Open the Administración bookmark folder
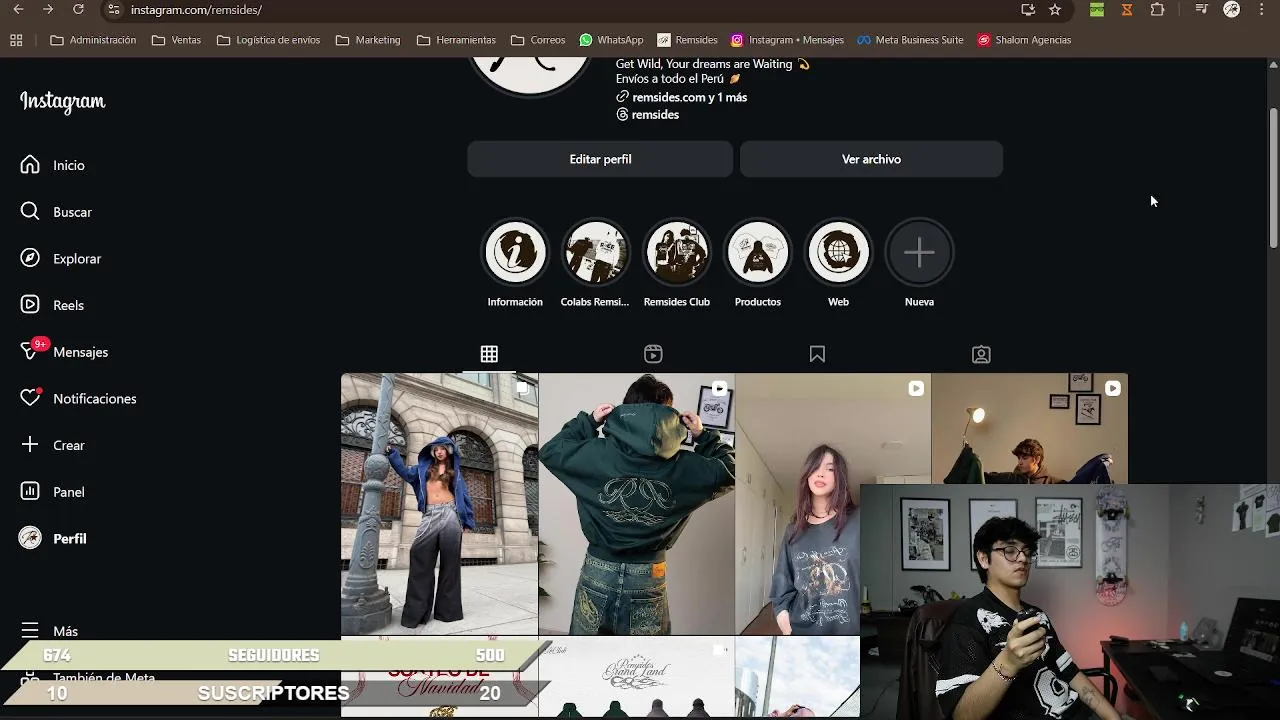Image resolution: width=1280 pixels, height=720 pixels. pyautogui.click(x=93, y=40)
